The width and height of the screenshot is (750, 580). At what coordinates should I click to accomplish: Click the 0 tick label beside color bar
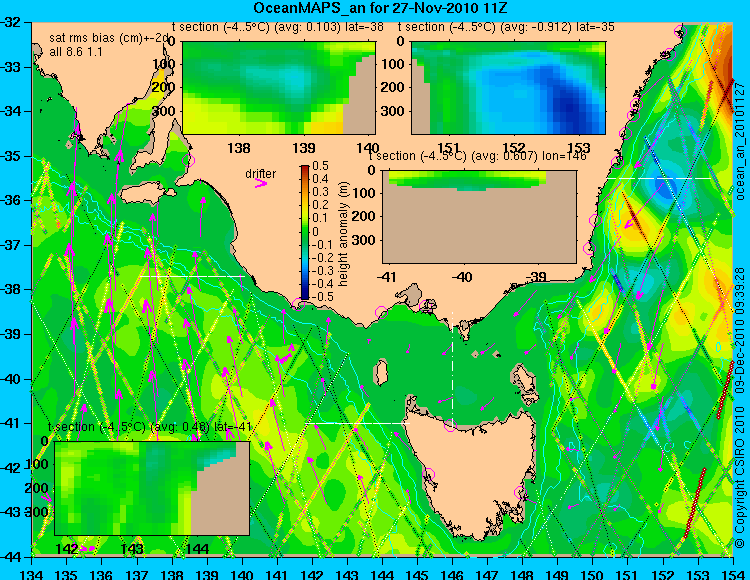tap(315, 232)
